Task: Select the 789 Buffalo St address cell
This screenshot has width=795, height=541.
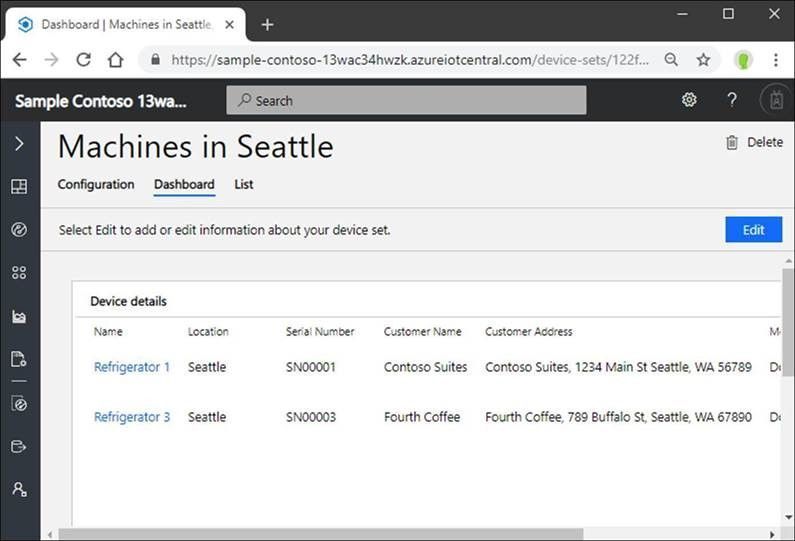Action: (618, 417)
